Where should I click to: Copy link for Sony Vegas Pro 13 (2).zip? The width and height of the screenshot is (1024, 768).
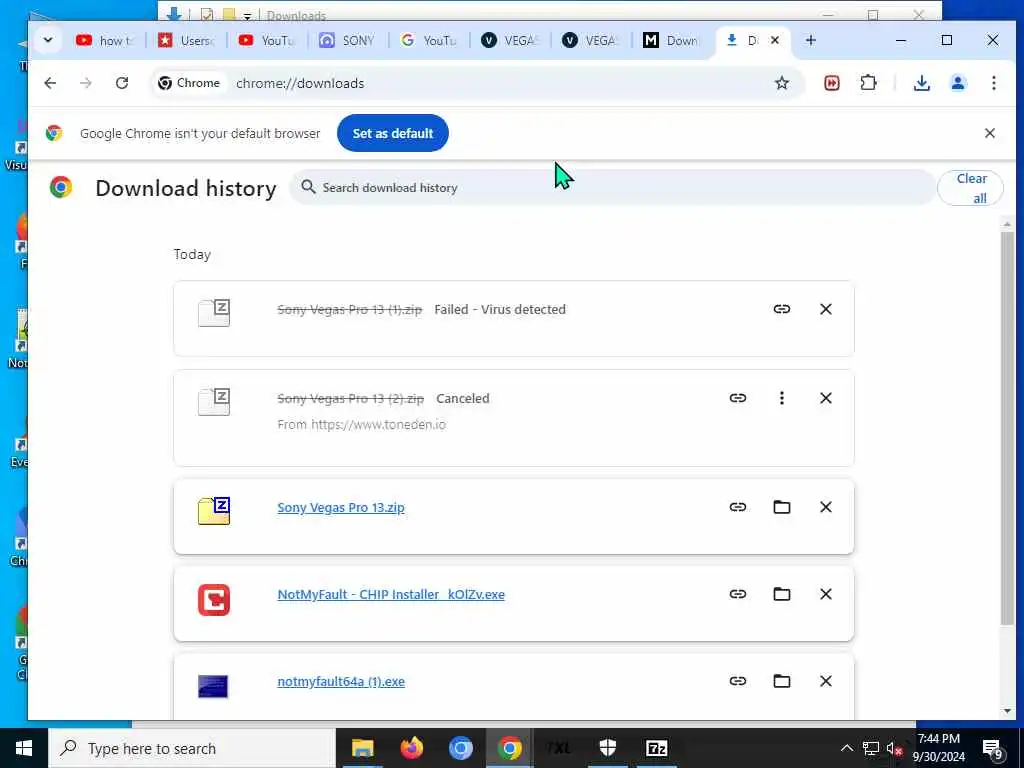pyautogui.click(x=738, y=398)
